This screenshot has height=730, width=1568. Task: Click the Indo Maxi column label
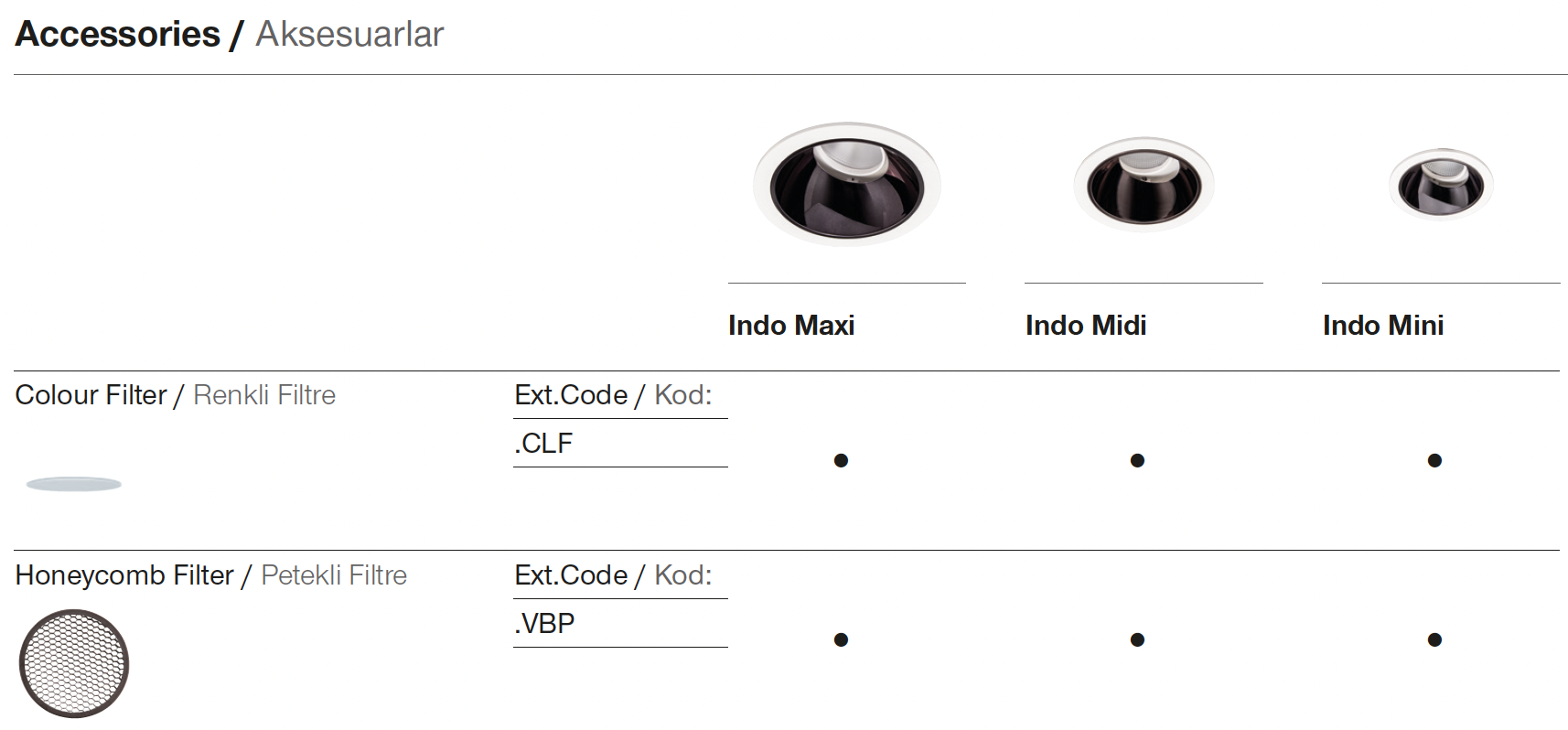(x=791, y=326)
